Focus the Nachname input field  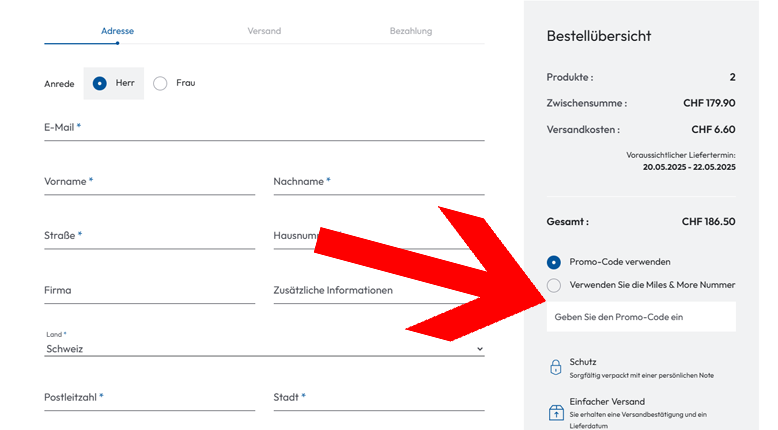tap(378, 183)
